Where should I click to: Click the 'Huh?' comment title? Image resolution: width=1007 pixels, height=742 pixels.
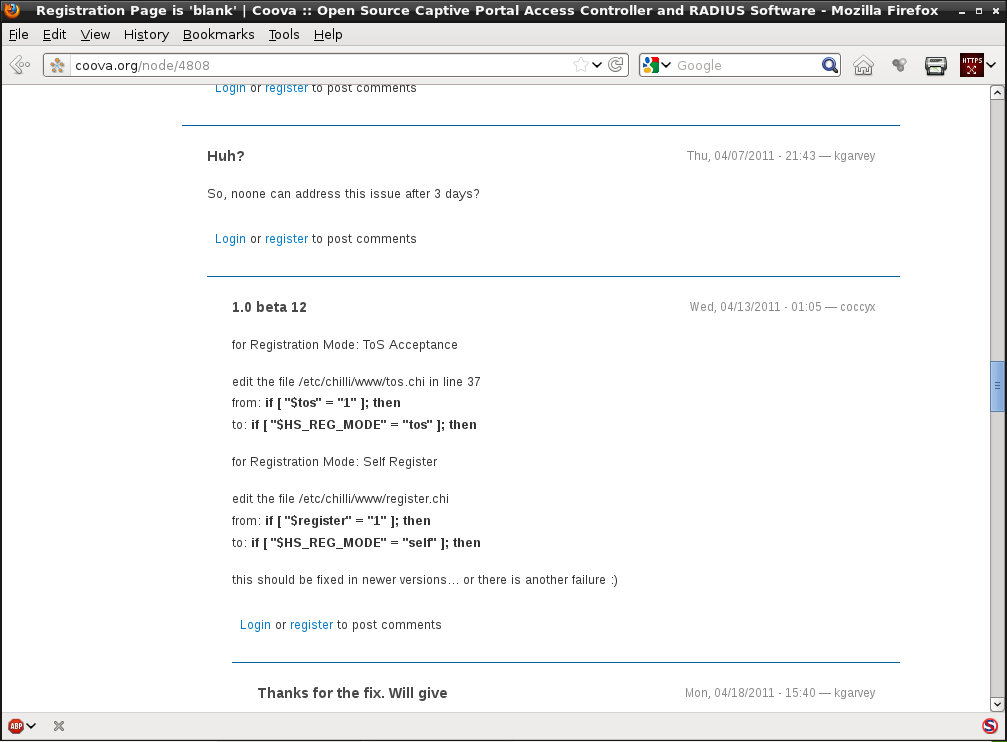(x=225, y=156)
